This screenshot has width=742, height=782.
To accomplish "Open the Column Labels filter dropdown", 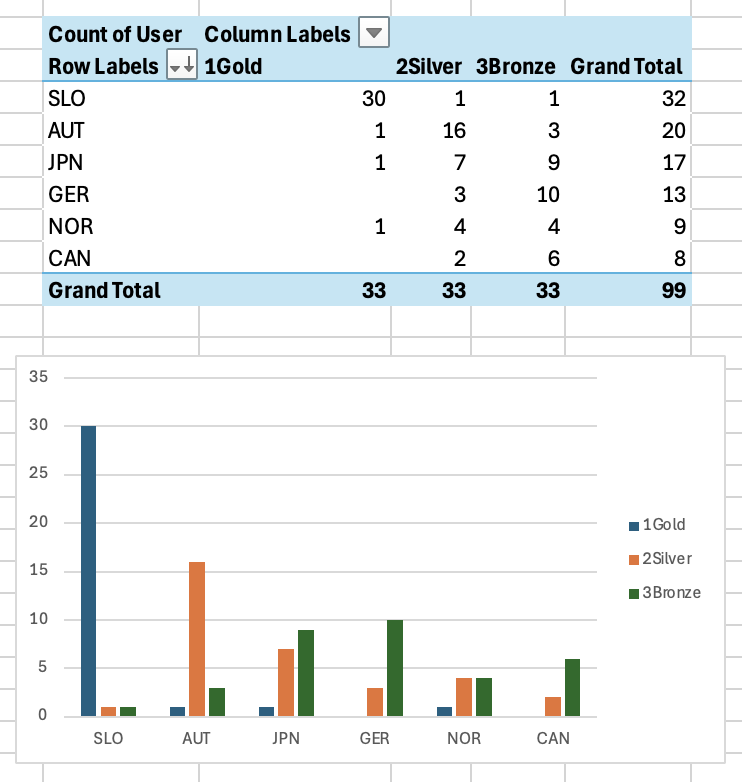I will click(x=373, y=33).
